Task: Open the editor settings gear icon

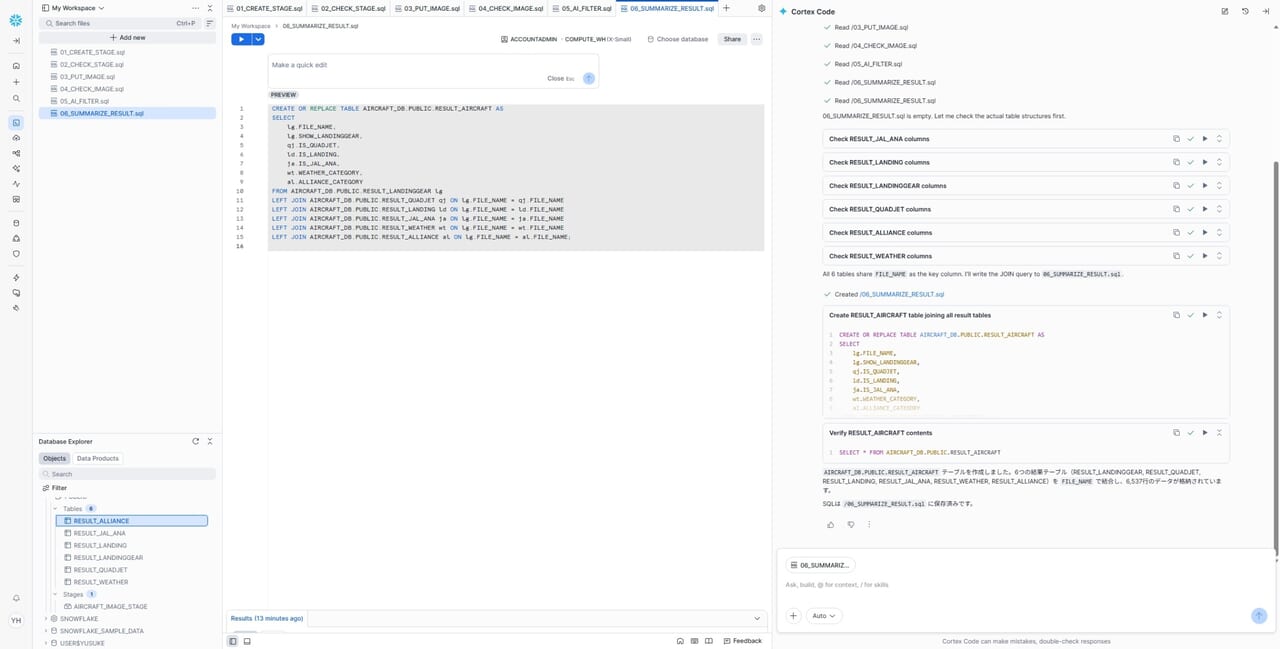Action: coord(762,8)
